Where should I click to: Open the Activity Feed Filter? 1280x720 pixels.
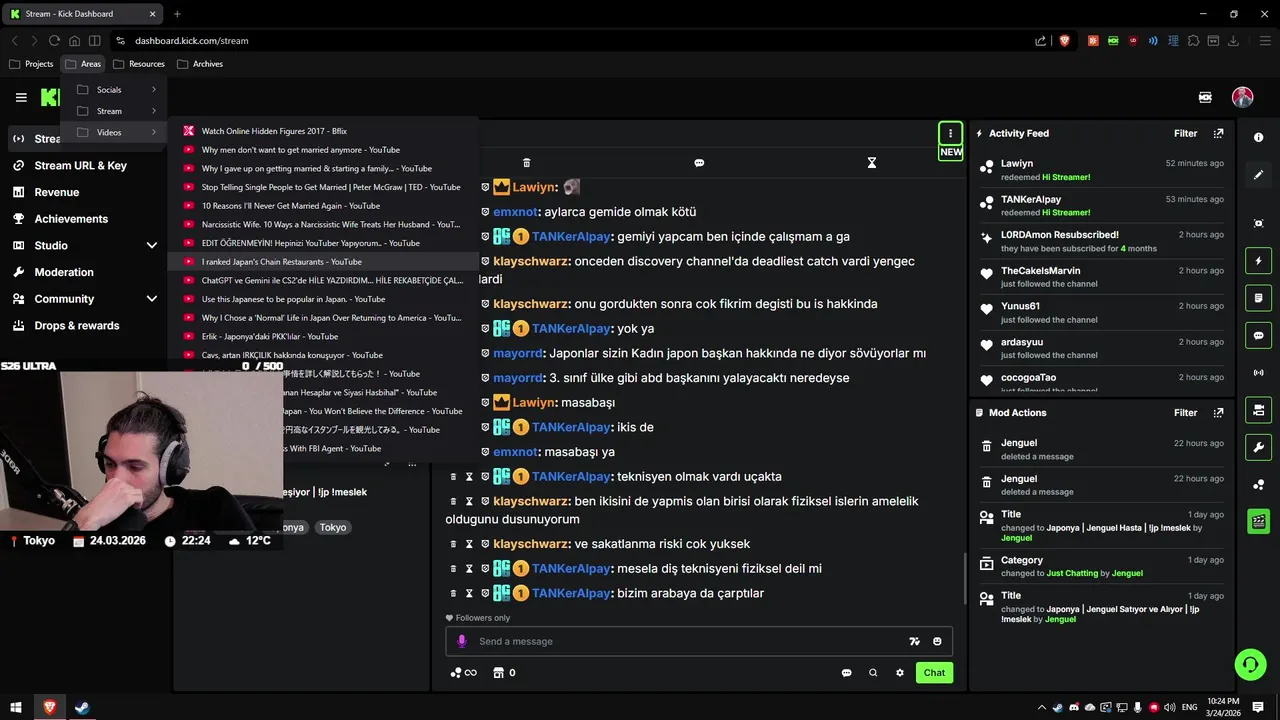[1185, 133]
